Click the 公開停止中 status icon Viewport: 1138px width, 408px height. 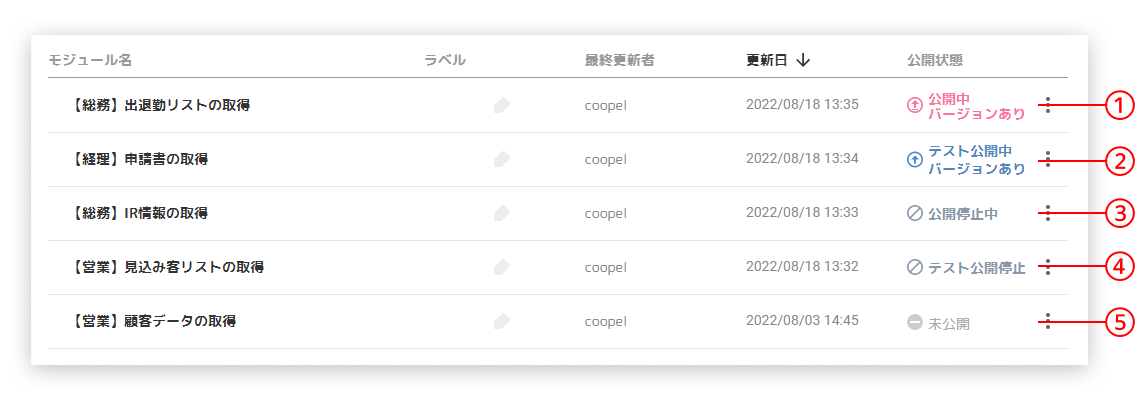914,213
